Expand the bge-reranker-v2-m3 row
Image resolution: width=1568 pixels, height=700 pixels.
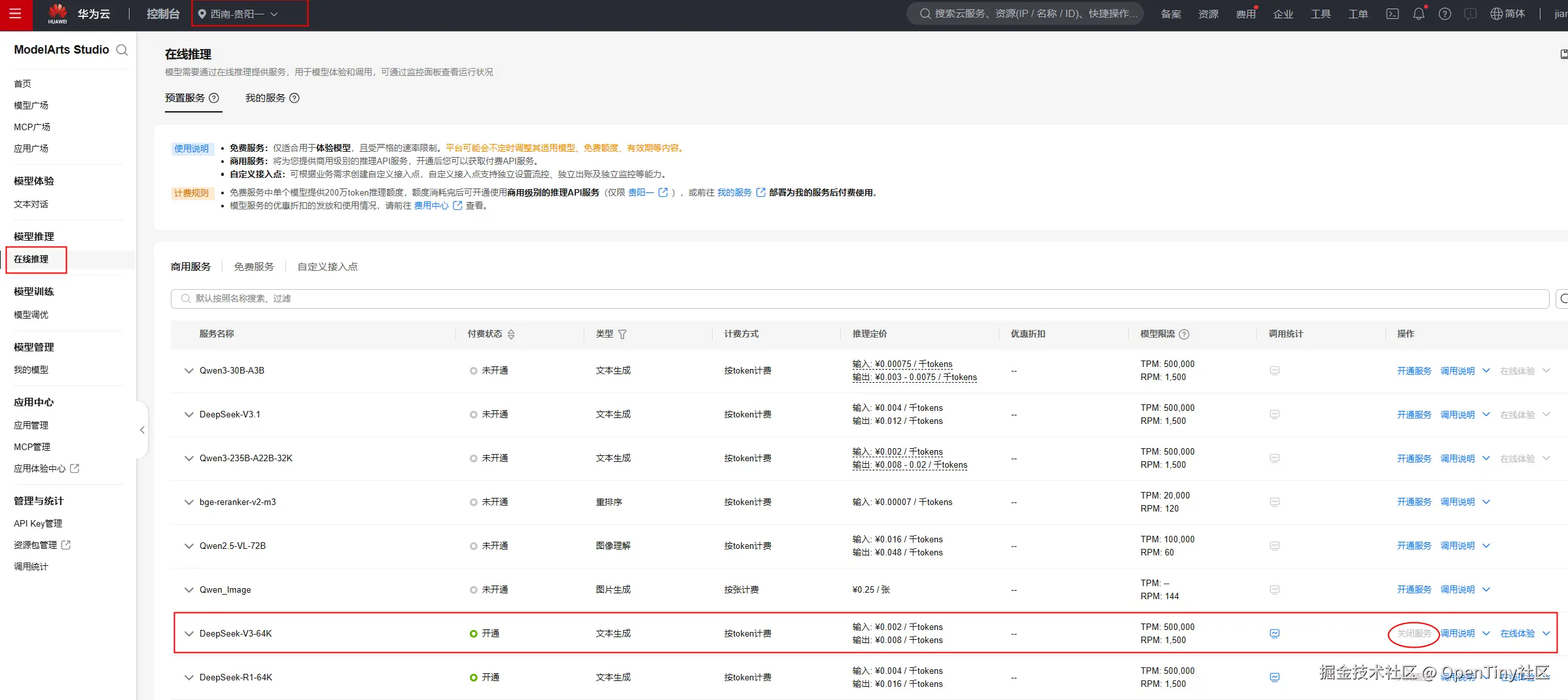point(189,502)
